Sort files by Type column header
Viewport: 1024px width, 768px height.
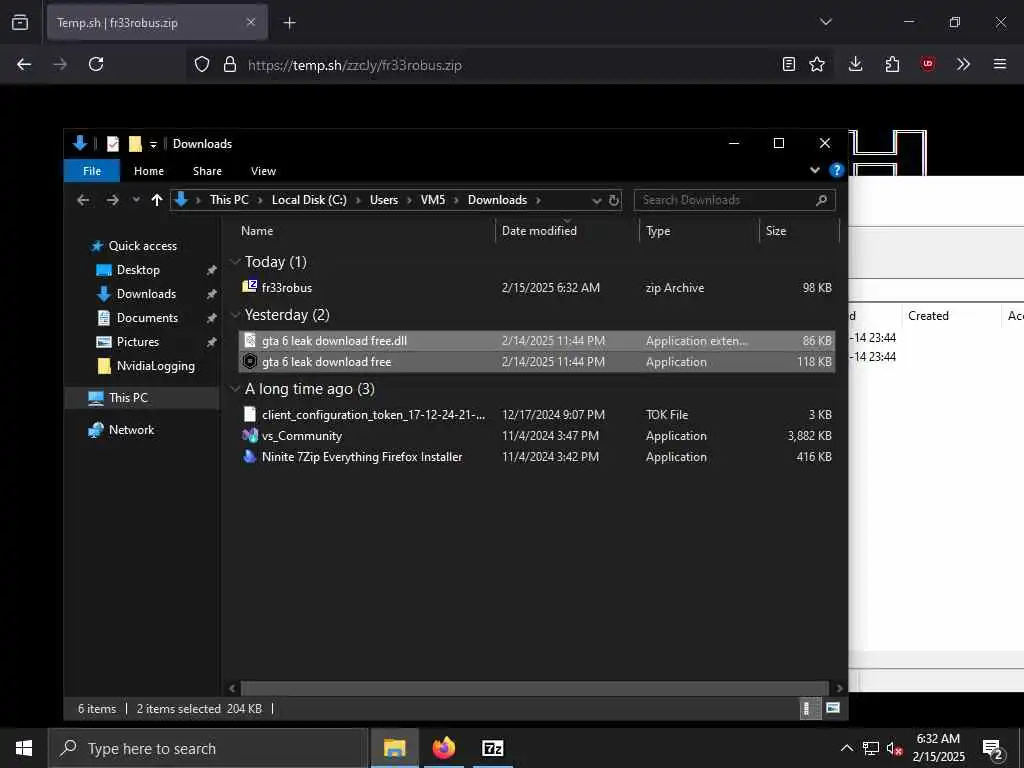tap(699, 231)
